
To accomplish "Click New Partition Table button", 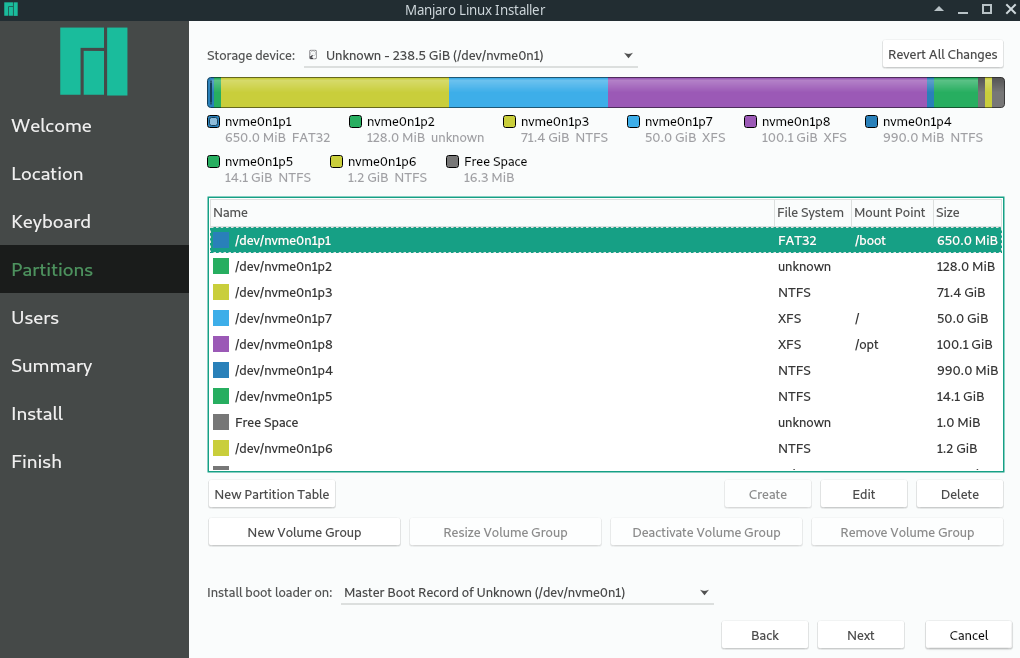I will [272, 494].
